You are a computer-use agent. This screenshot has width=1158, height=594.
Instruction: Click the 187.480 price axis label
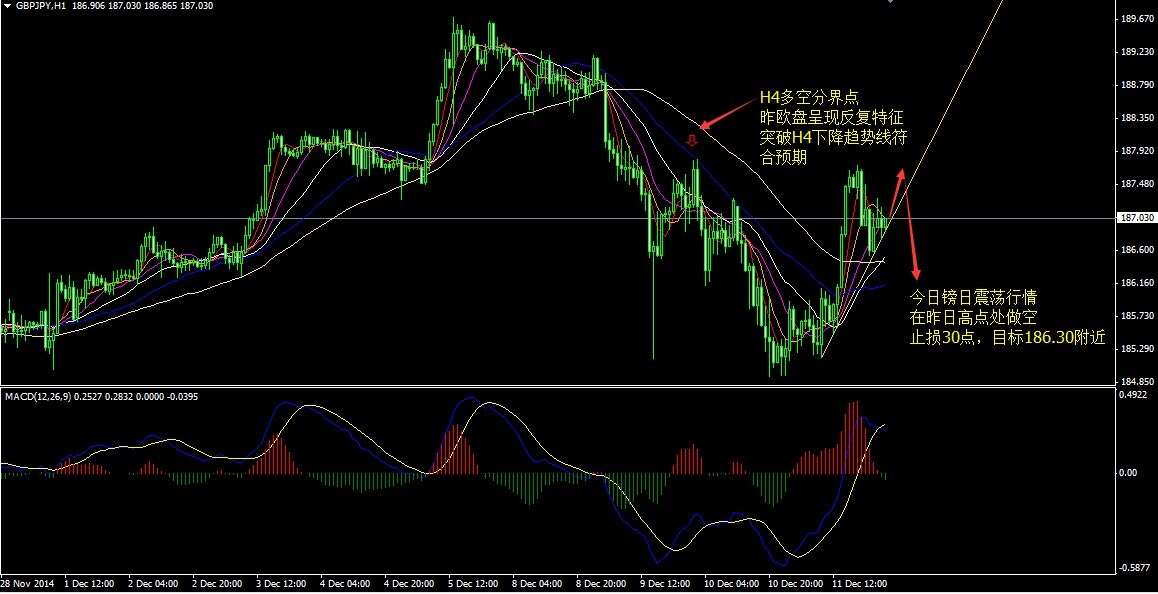[1138, 184]
